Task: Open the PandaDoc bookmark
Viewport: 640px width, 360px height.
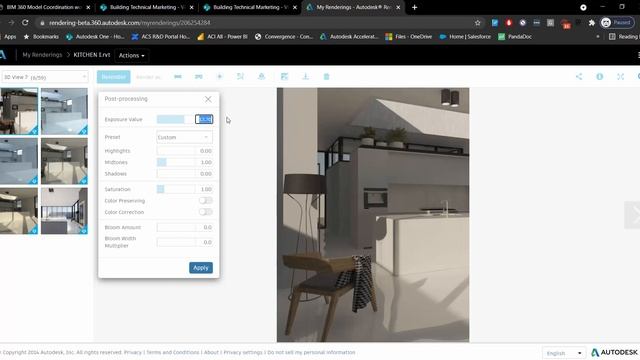Action: pos(515,37)
